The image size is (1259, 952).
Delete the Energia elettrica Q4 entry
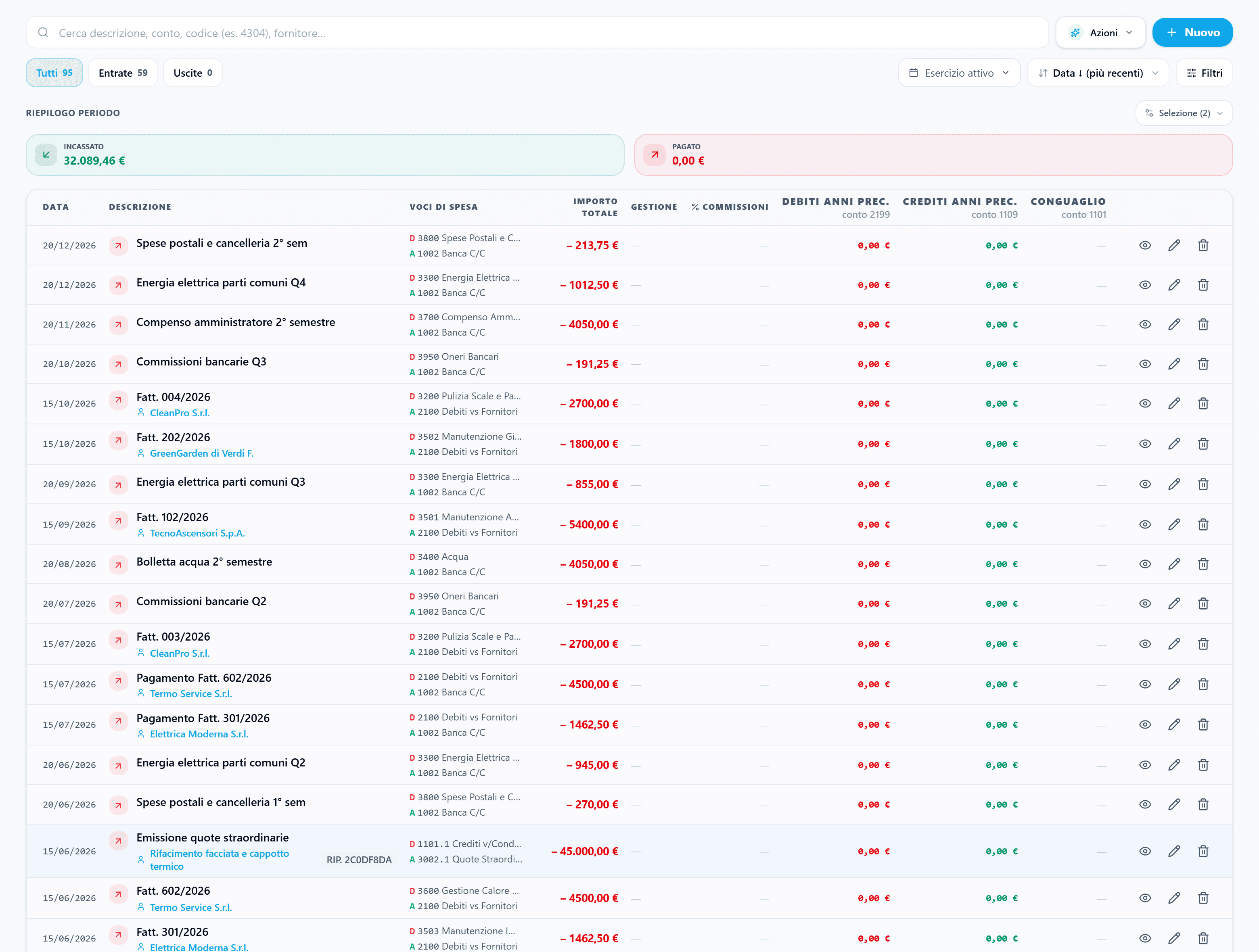(1203, 284)
